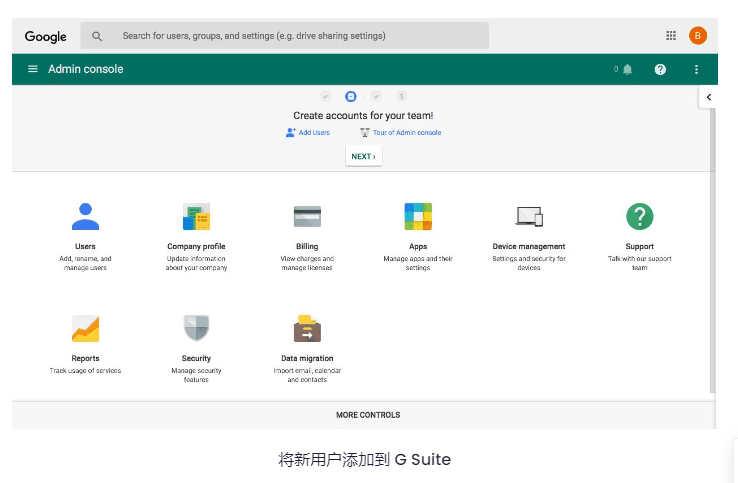738x483 pixels.
Task: Click 'Talk with our support team' description
Action: point(640,263)
